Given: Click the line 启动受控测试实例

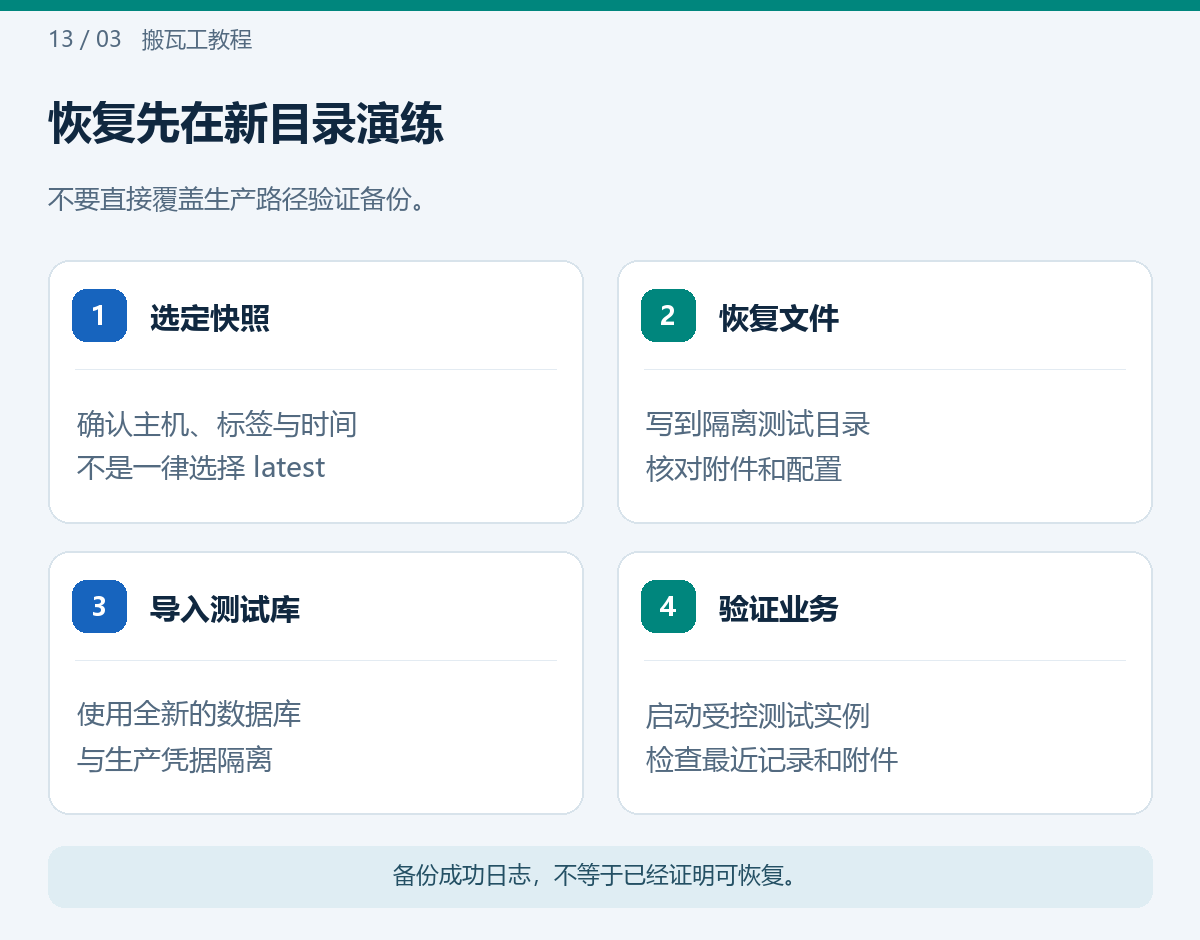Looking at the screenshot, I should click(x=758, y=716).
